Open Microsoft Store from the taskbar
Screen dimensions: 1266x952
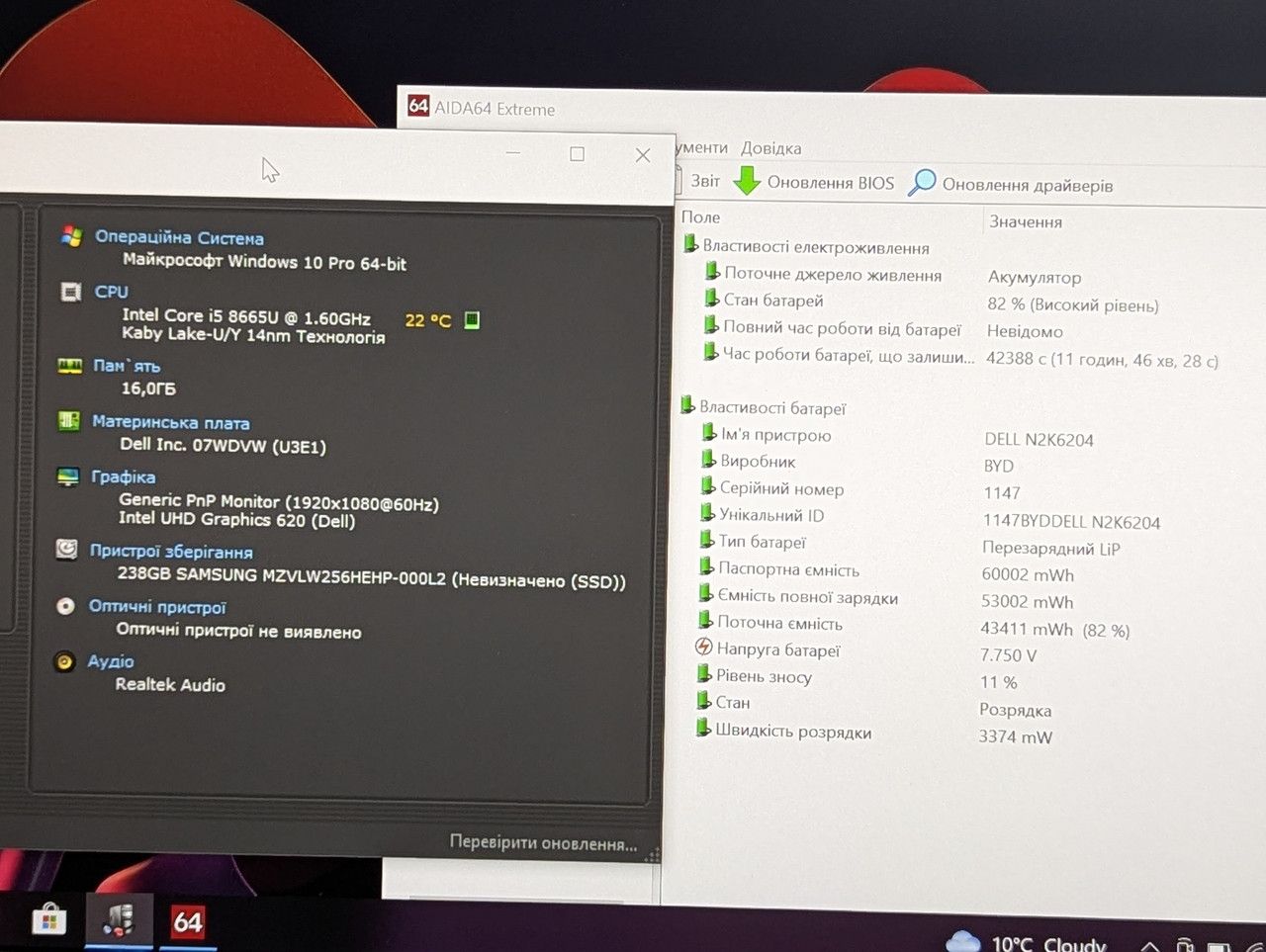48,921
